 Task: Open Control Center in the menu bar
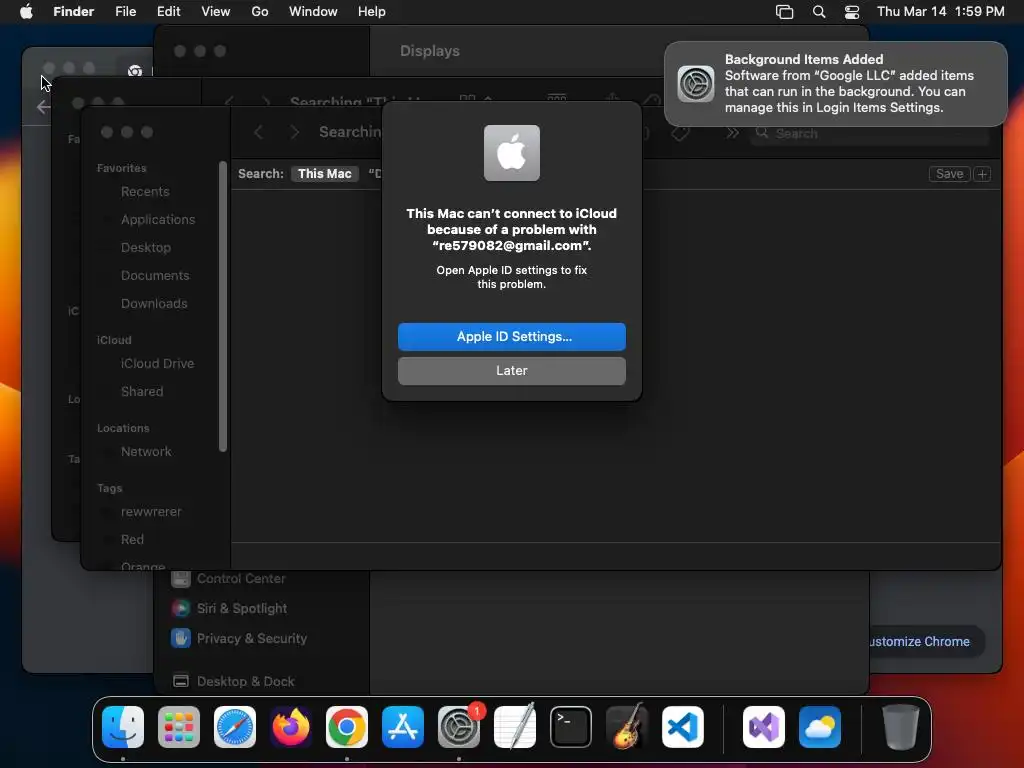(x=852, y=11)
